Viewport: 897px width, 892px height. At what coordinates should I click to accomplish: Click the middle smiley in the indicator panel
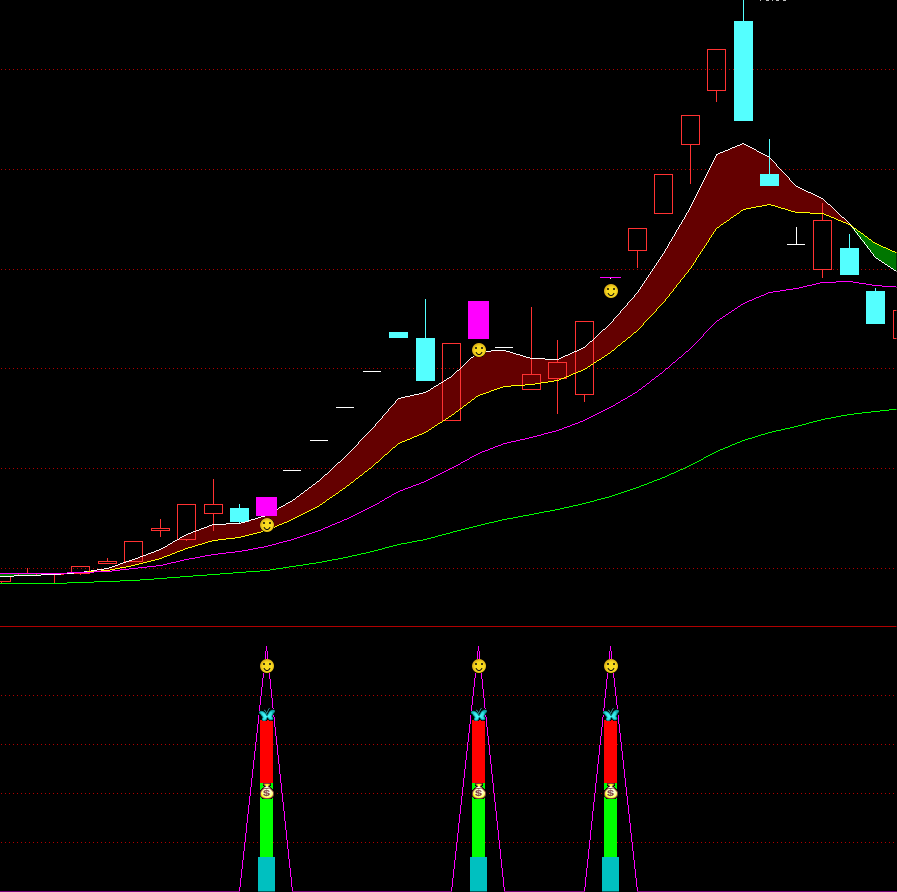click(x=479, y=666)
